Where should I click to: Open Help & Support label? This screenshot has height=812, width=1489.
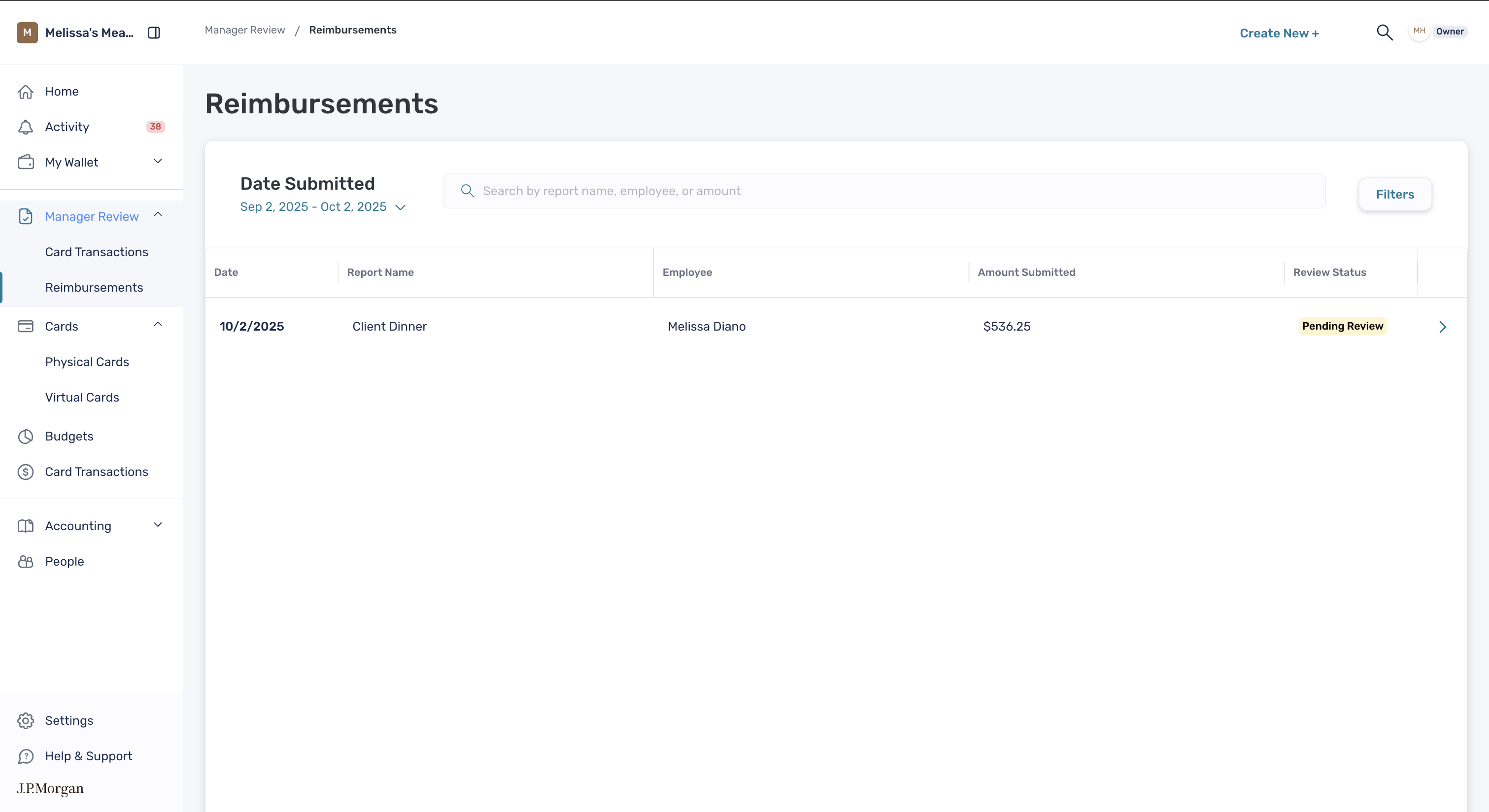coord(88,756)
